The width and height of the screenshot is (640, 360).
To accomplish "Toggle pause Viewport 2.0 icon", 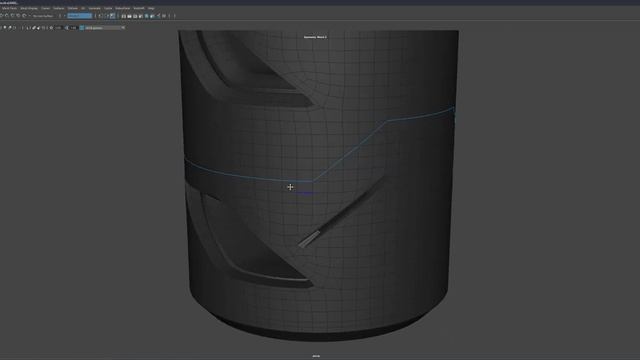I will 164,16.
